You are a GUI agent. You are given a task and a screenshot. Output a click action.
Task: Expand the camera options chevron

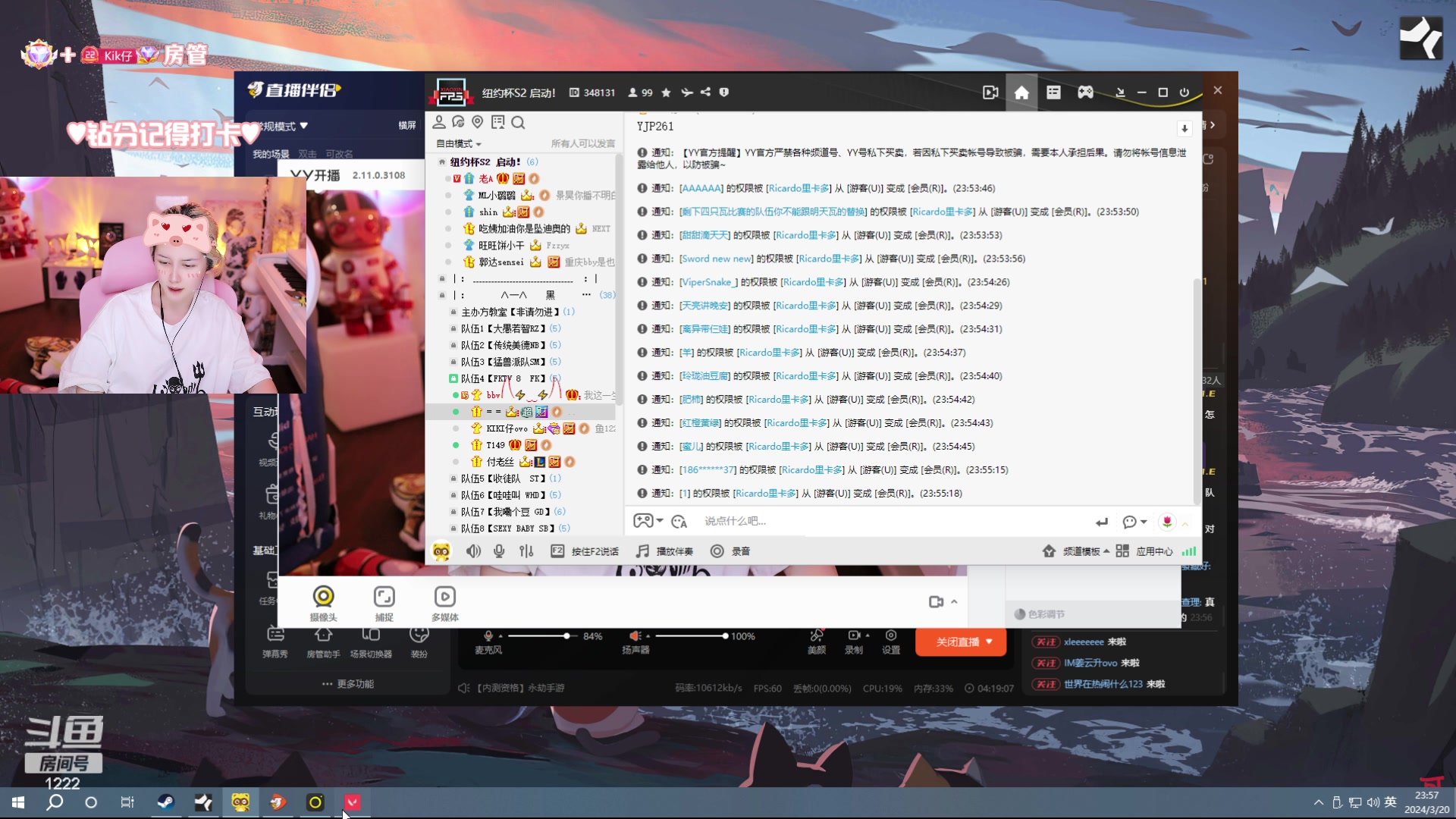954,601
